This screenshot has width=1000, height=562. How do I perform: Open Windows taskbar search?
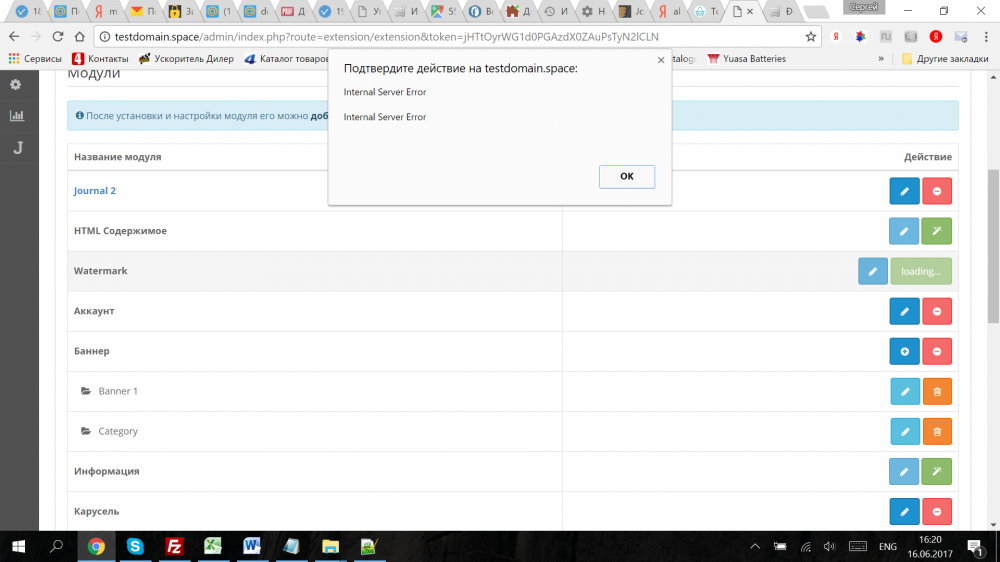coord(57,547)
